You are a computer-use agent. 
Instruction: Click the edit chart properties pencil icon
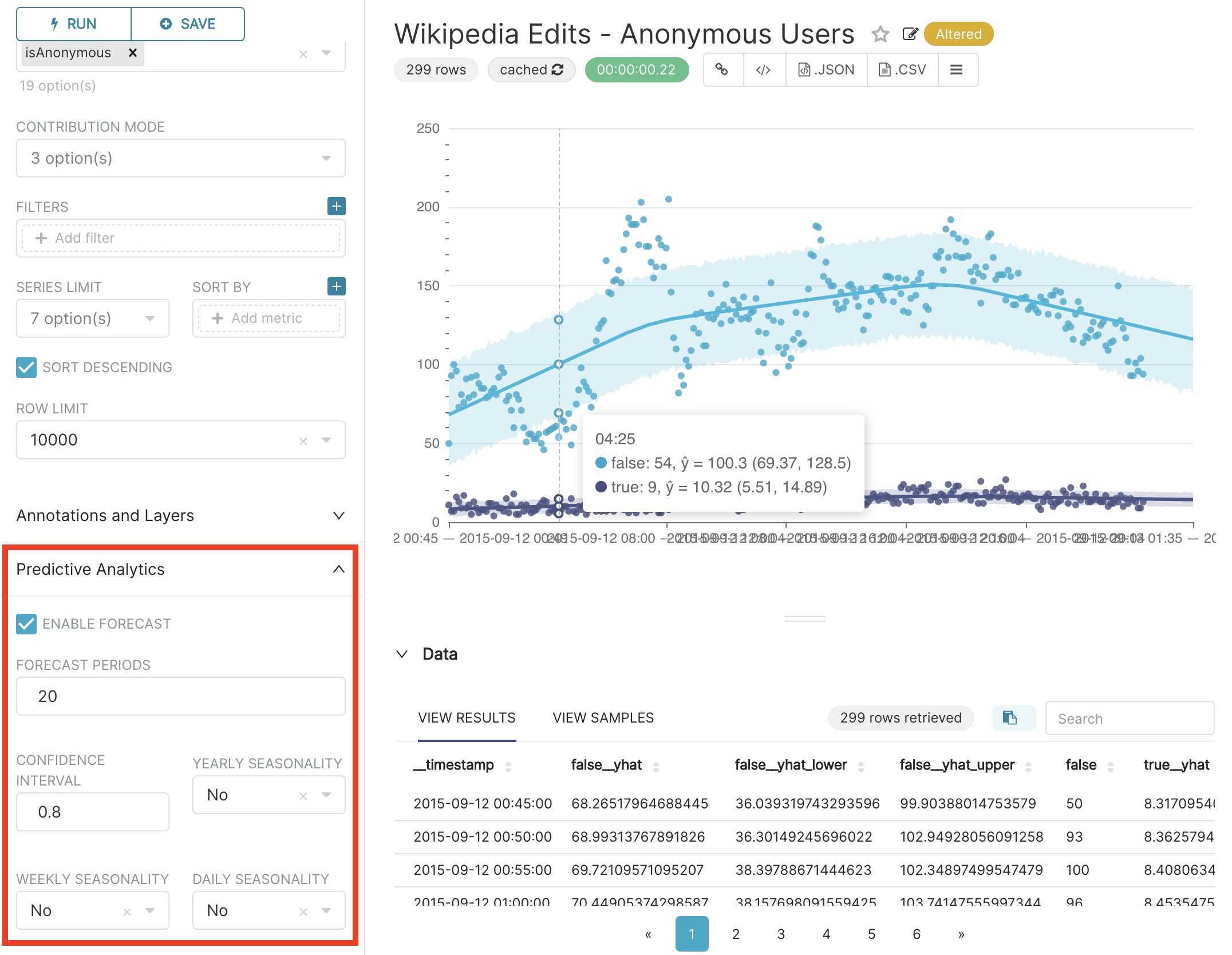click(909, 34)
